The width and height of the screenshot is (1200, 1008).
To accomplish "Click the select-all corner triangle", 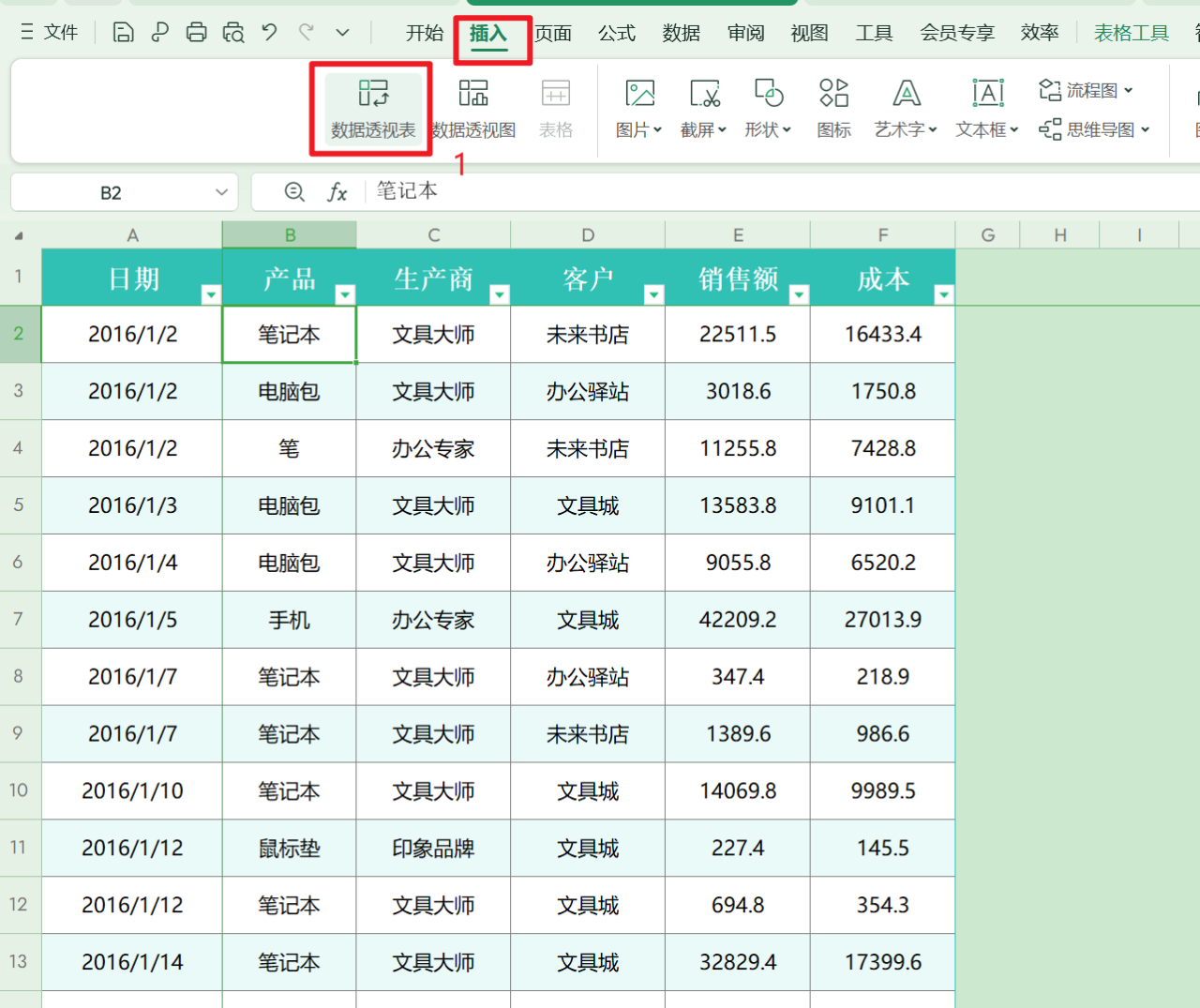I will point(19,235).
